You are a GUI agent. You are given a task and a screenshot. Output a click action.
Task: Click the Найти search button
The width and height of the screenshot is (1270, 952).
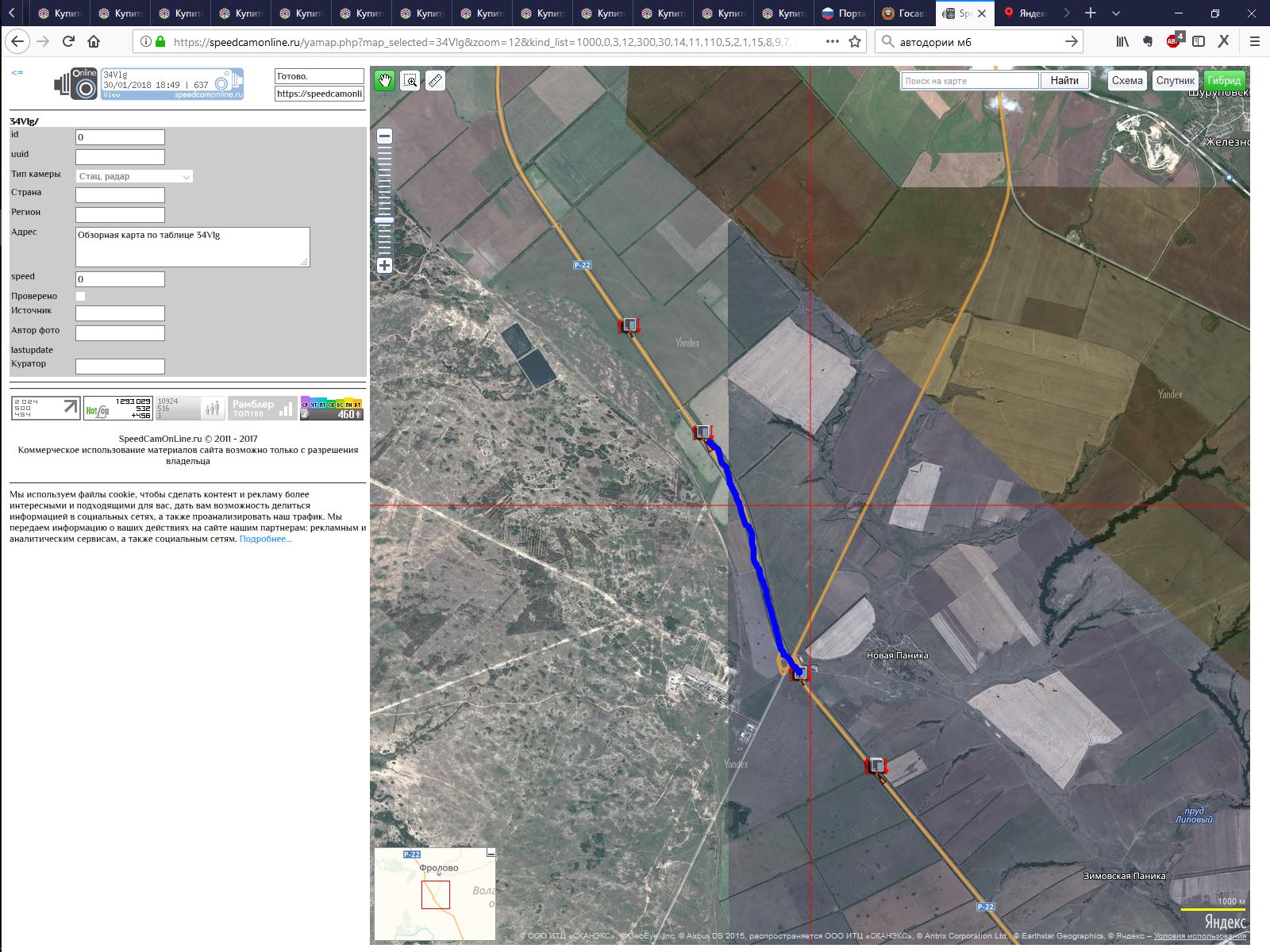click(x=1064, y=81)
